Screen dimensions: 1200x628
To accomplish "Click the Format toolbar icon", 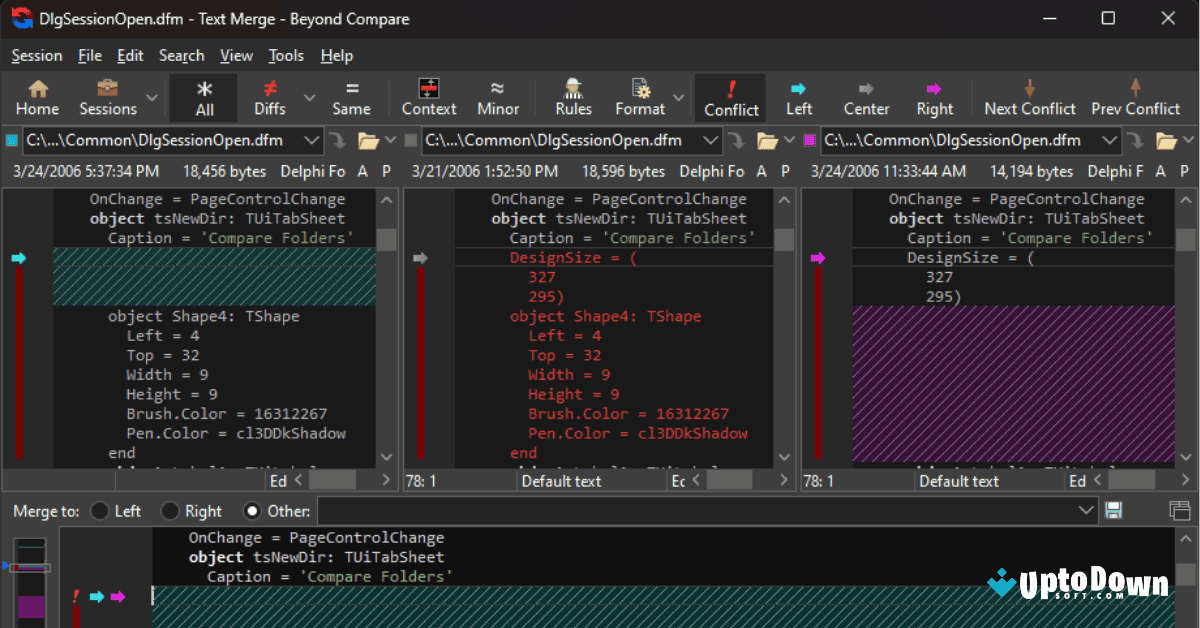I will pos(639,97).
